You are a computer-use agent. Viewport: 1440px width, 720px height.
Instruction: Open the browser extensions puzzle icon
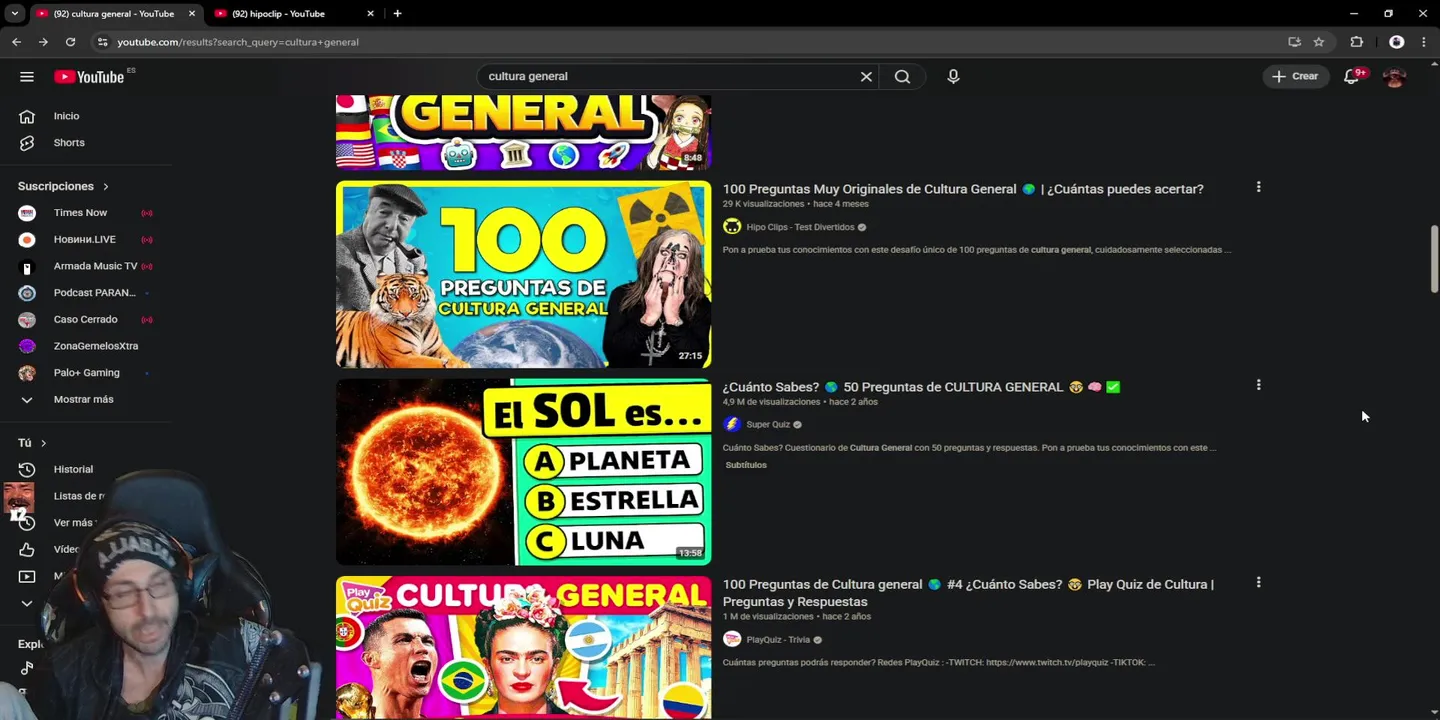click(1356, 42)
